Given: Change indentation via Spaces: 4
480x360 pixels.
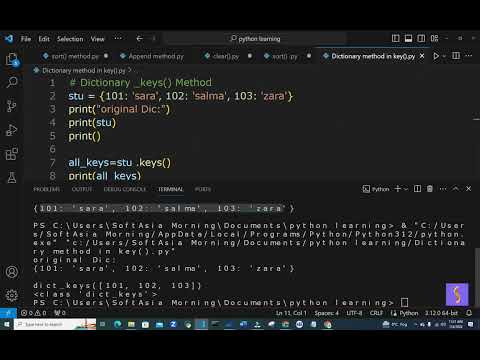Looking at the screenshot, I should (x=327, y=313).
